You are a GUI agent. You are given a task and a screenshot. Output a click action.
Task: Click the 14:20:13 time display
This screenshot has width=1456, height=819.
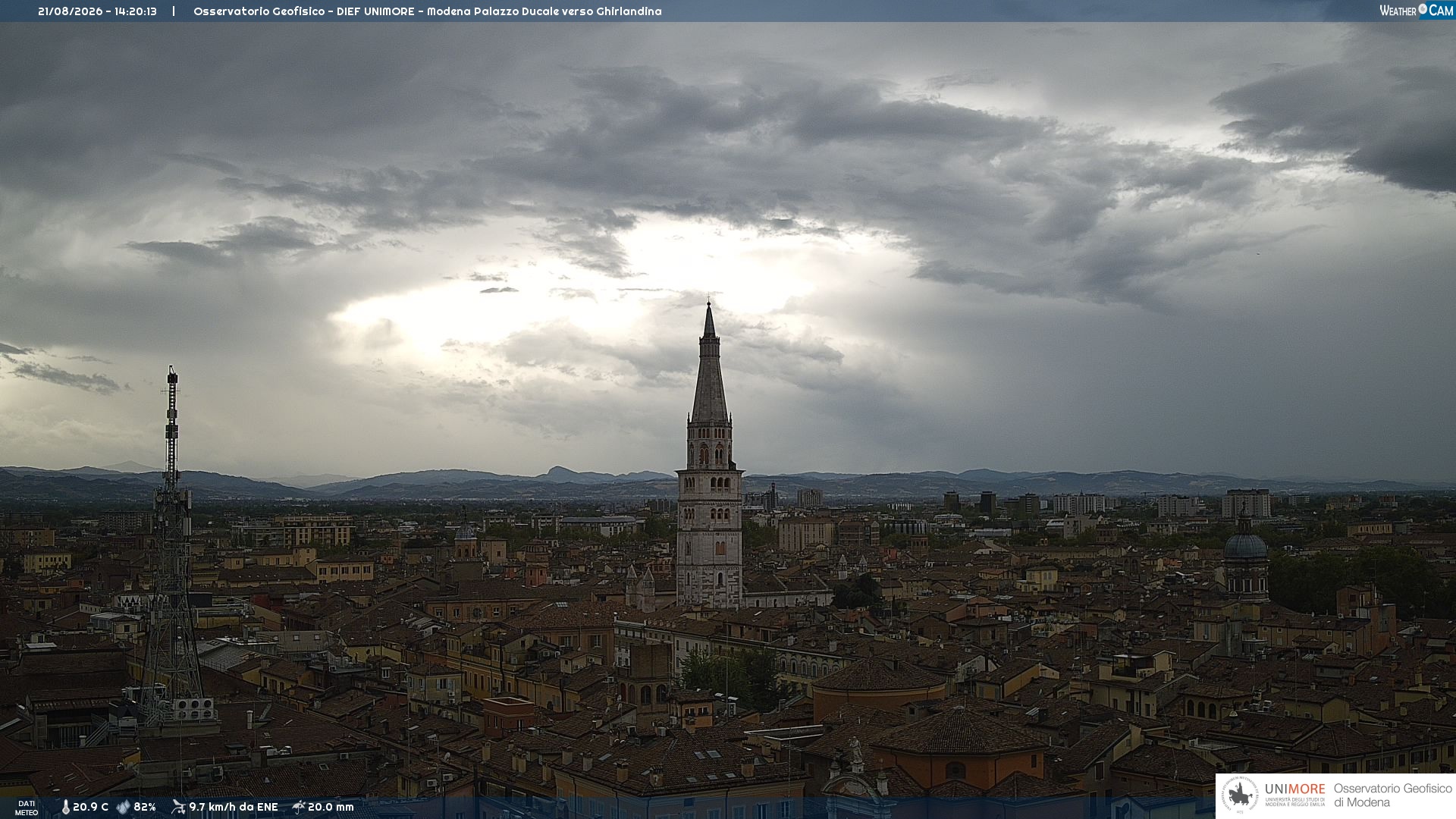(x=136, y=11)
